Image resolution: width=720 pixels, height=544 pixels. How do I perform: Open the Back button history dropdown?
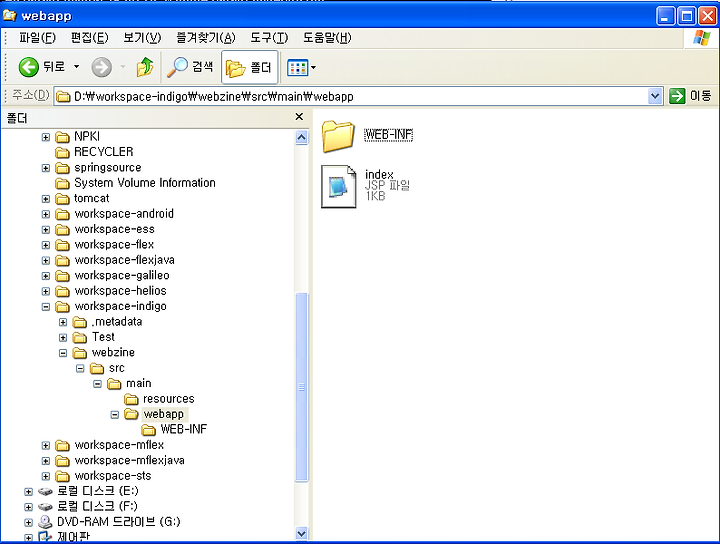76,67
